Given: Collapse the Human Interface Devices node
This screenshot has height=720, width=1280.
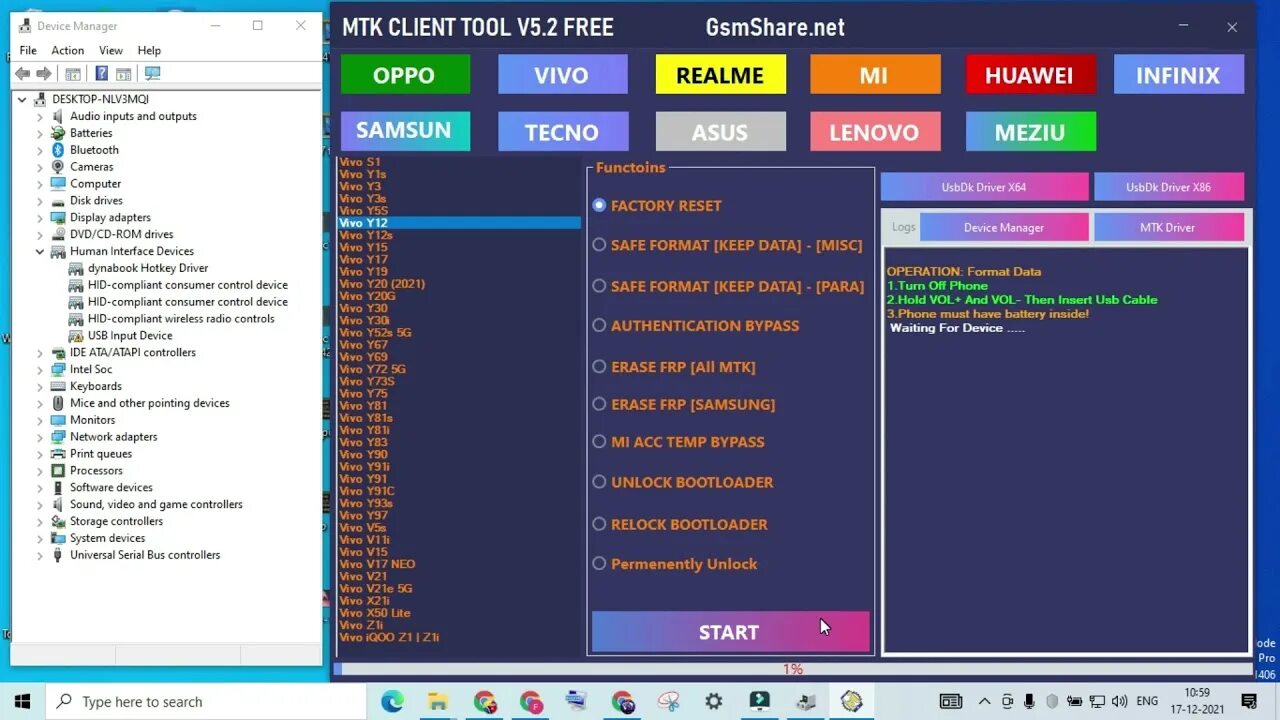Looking at the screenshot, I should pos(40,251).
